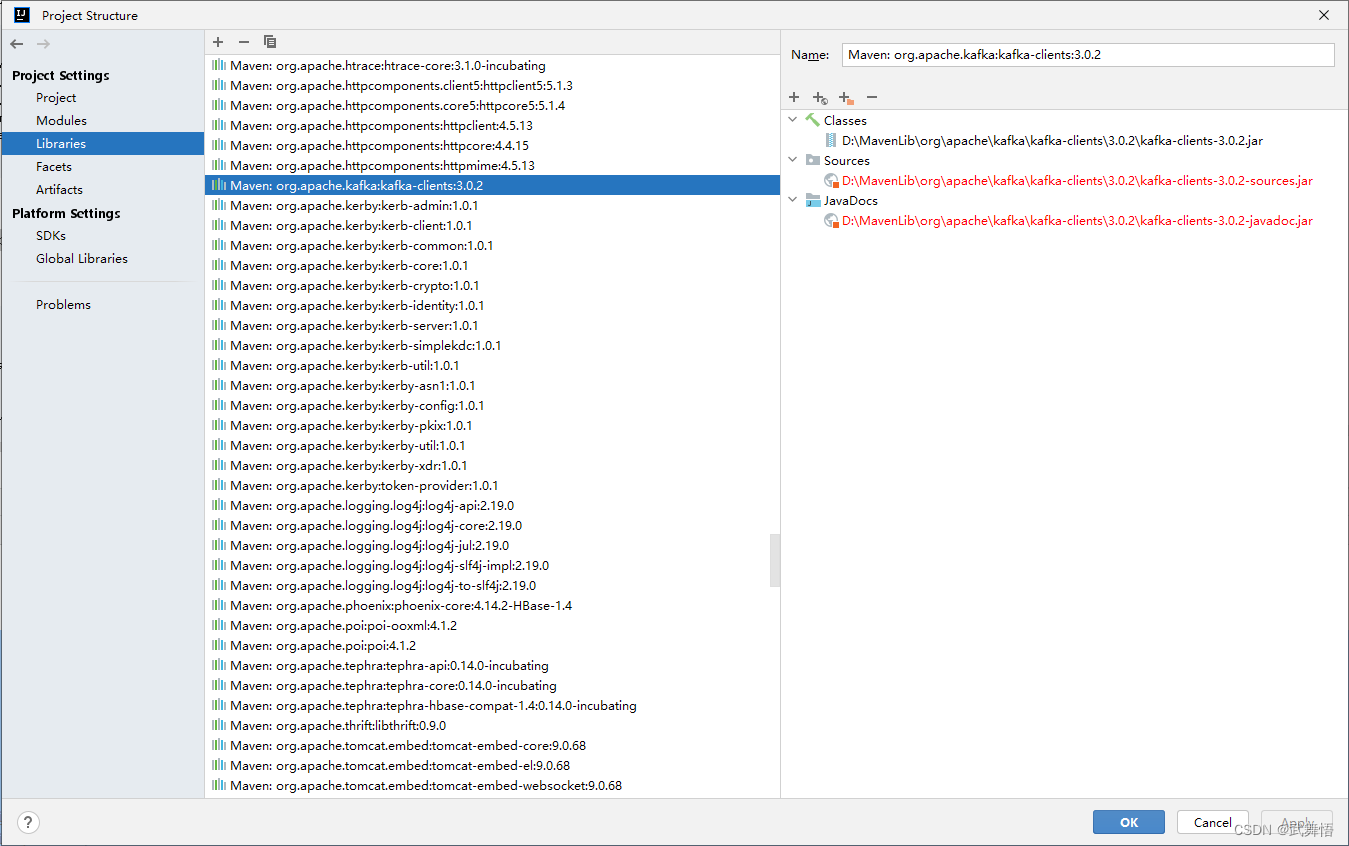Screen dimensions: 1349x846
Task: Click library icon of phoenix-core row
Action: (219, 605)
